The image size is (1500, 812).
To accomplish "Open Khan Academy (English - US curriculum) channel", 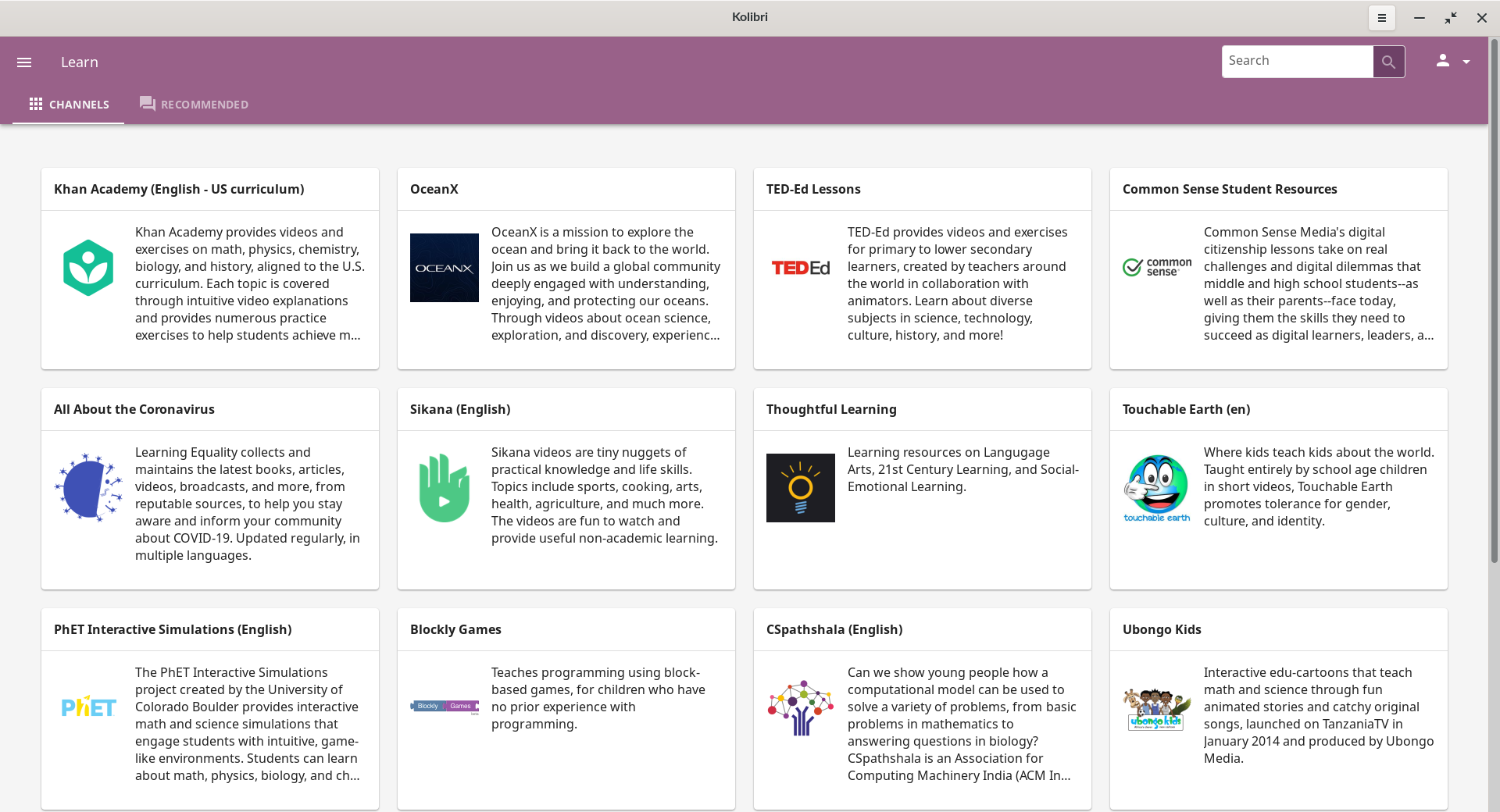I will [179, 190].
